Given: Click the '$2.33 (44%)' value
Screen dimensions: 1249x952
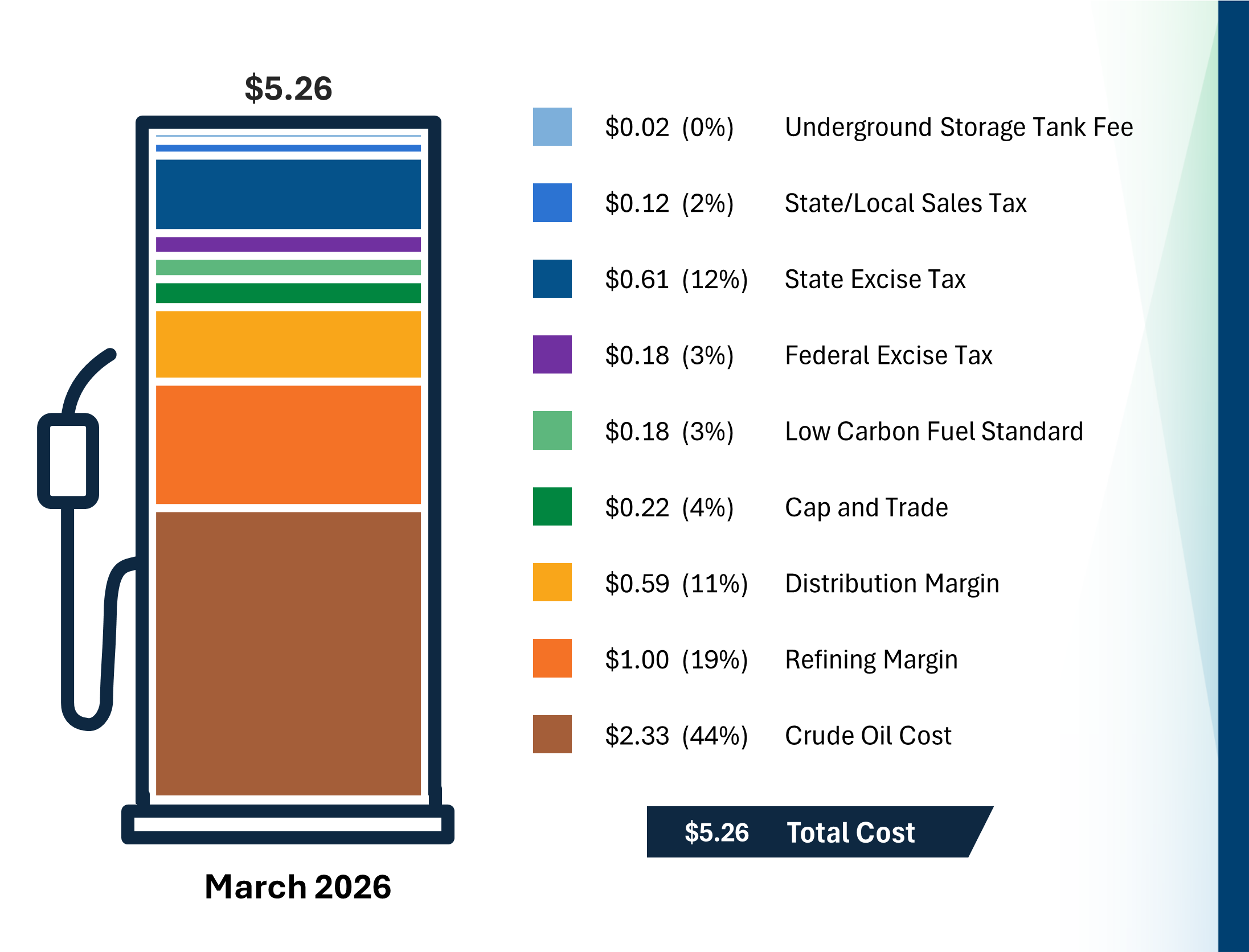Looking at the screenshot, I should [676, 736].
